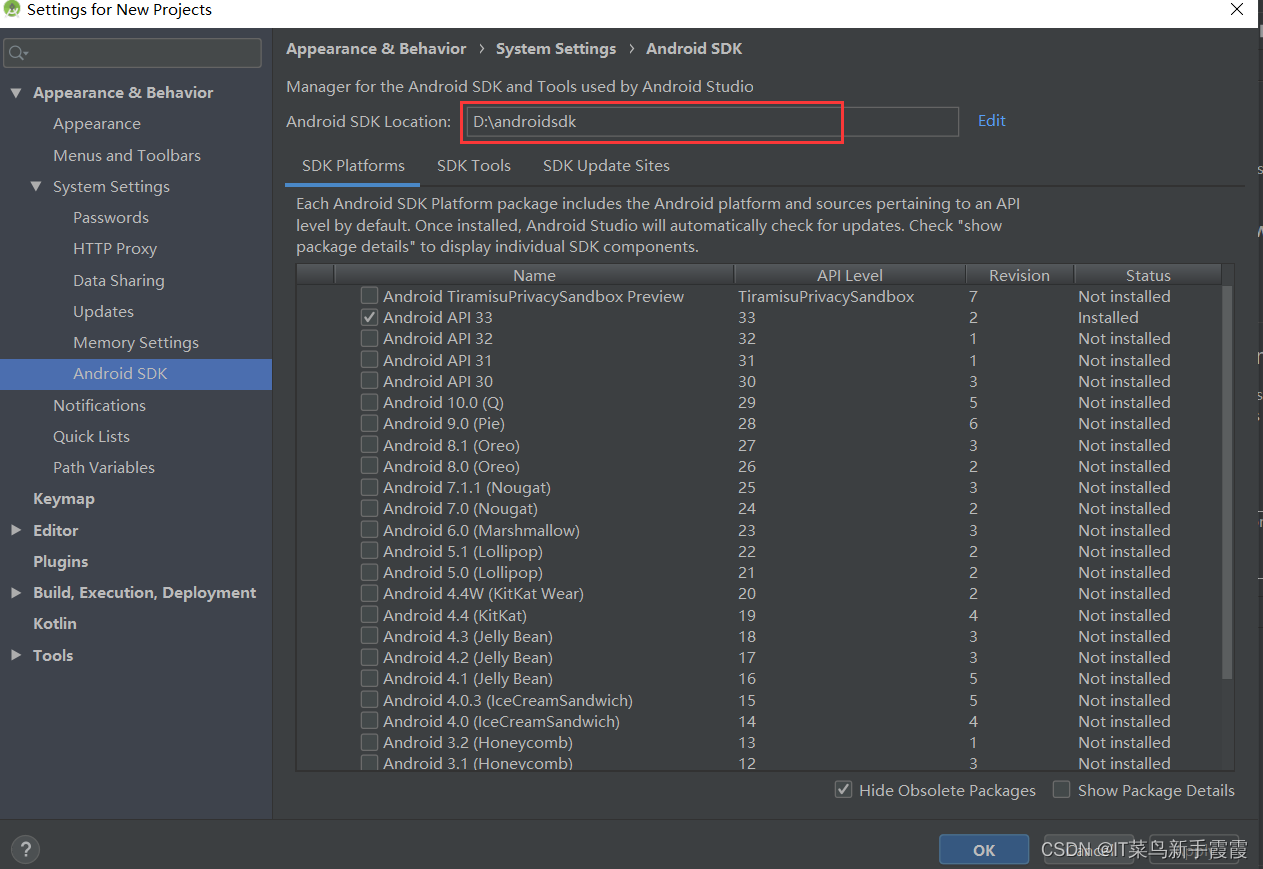
Task: Click the OK button
Action: [x=984, y=850]
